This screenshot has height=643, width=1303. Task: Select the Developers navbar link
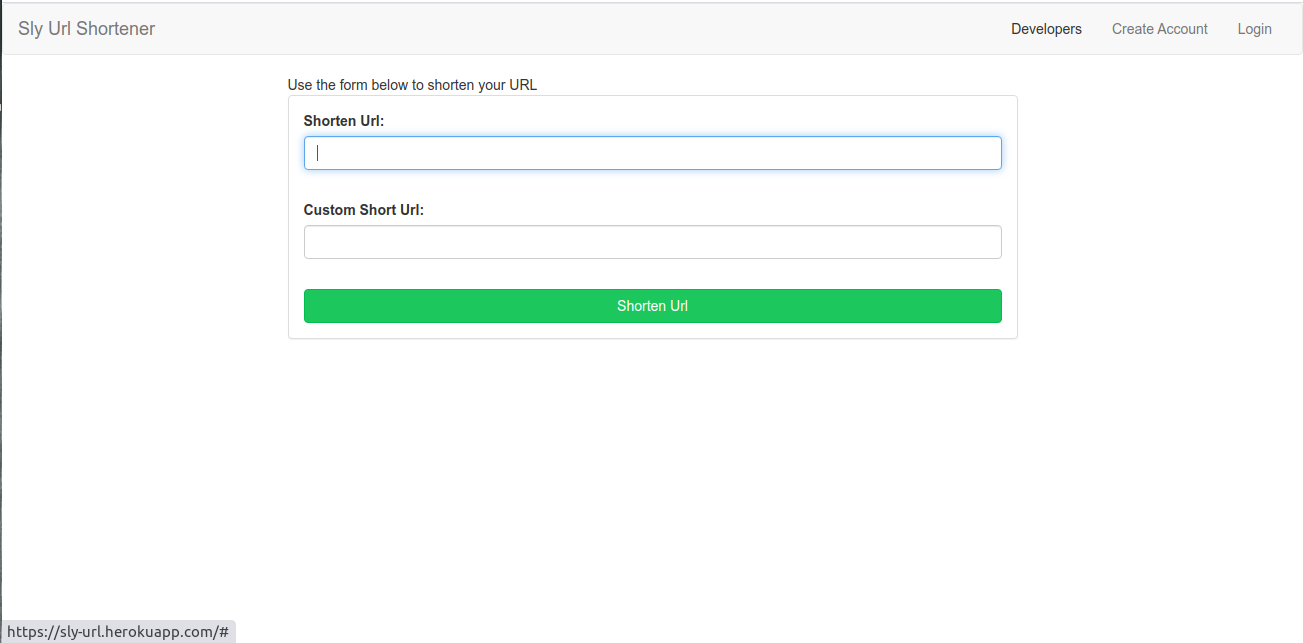click(1046, 29)
